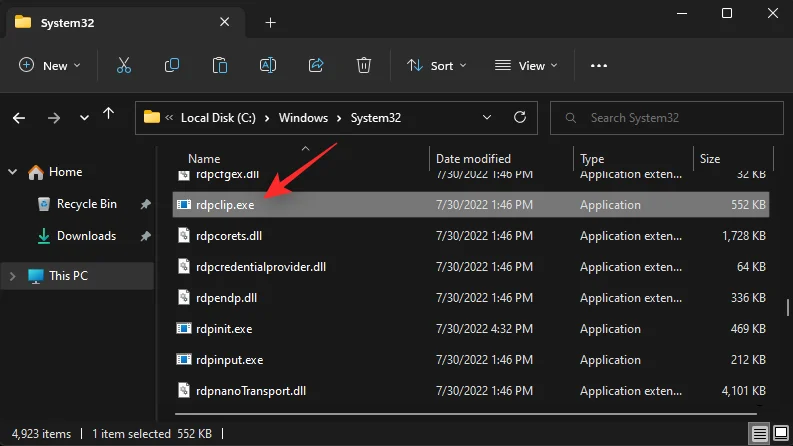
Task: Unpin Recycle Bin using its pin icon
Action: click(x=145, y=204)
